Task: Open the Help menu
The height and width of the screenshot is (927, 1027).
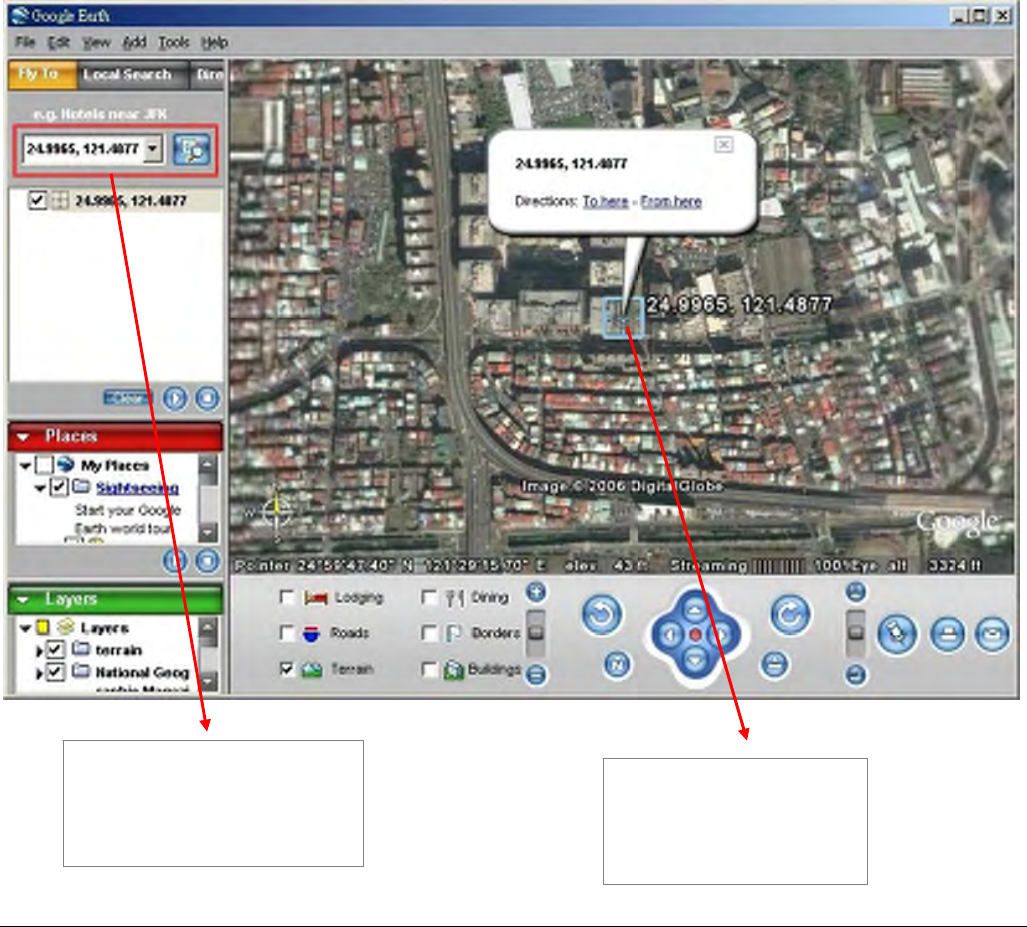Action: [x=214, y=43]
